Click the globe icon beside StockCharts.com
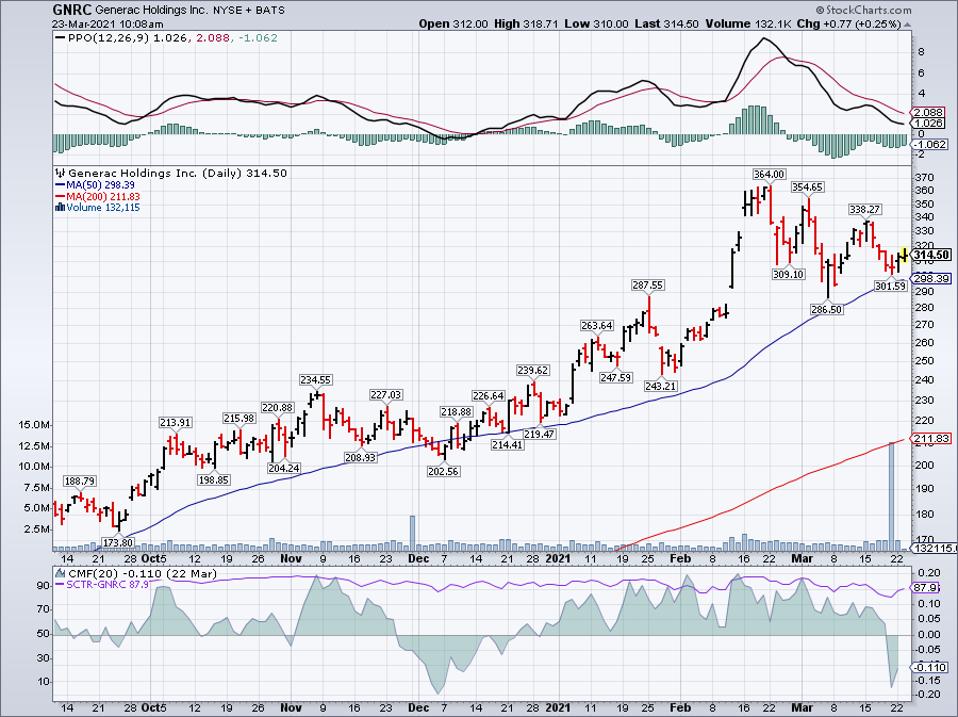 coord(821,10)
